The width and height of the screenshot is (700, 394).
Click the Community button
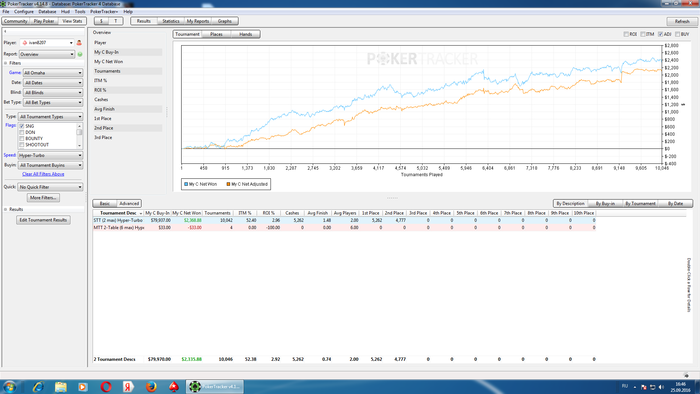(x=16, y=21)
